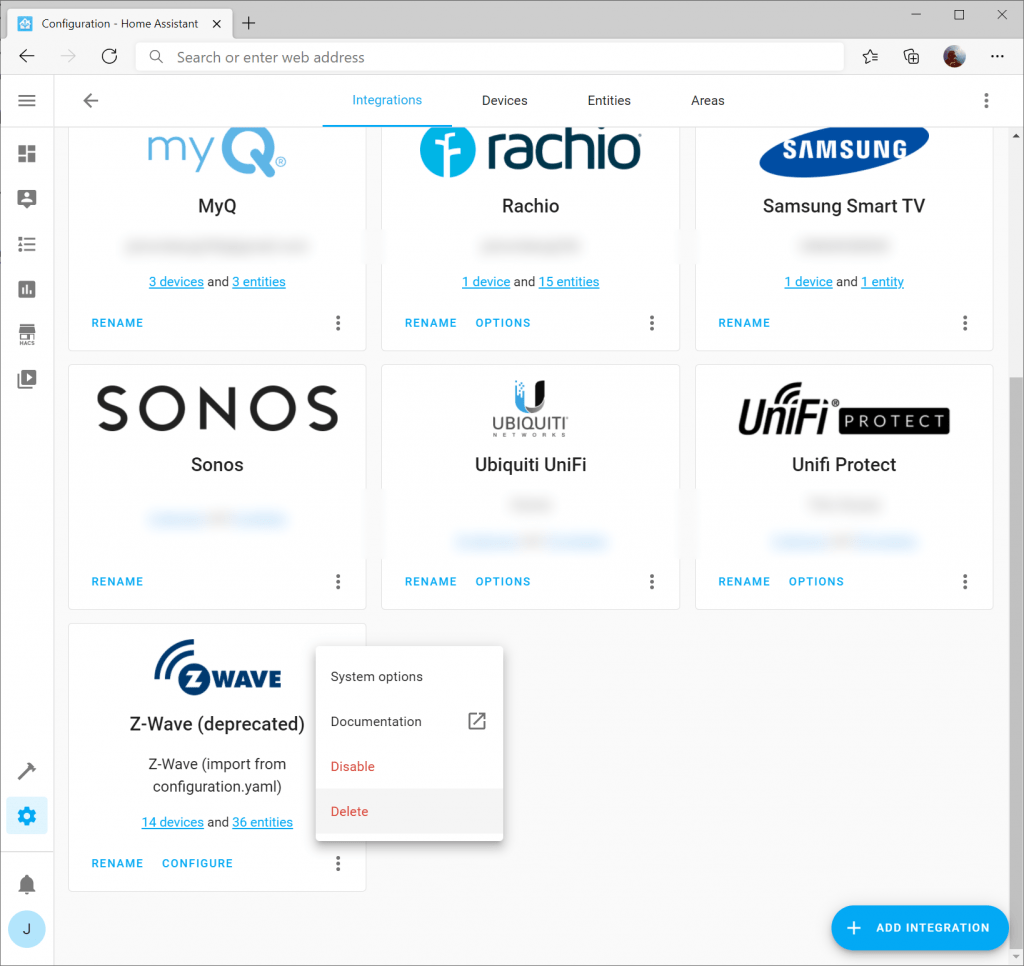This screenshot has height=966, width=1024.
Task: Switch to the Devices tab
Action: pos(504,100)
